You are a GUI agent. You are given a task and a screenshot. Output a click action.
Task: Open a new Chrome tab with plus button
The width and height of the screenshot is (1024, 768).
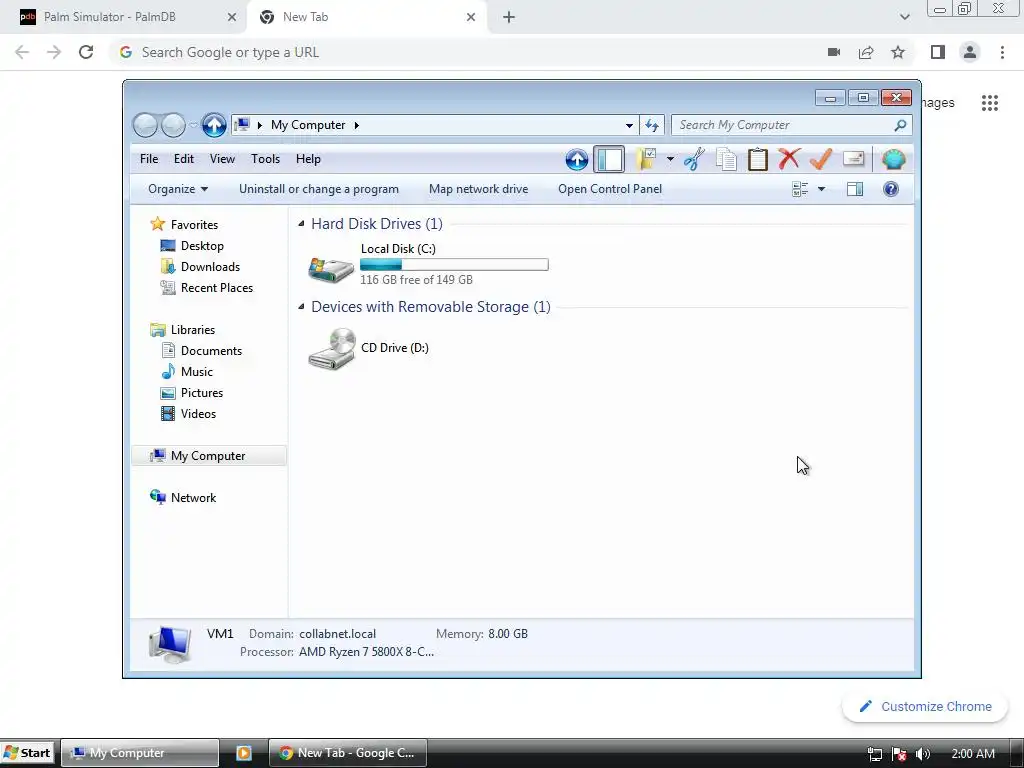509,18
